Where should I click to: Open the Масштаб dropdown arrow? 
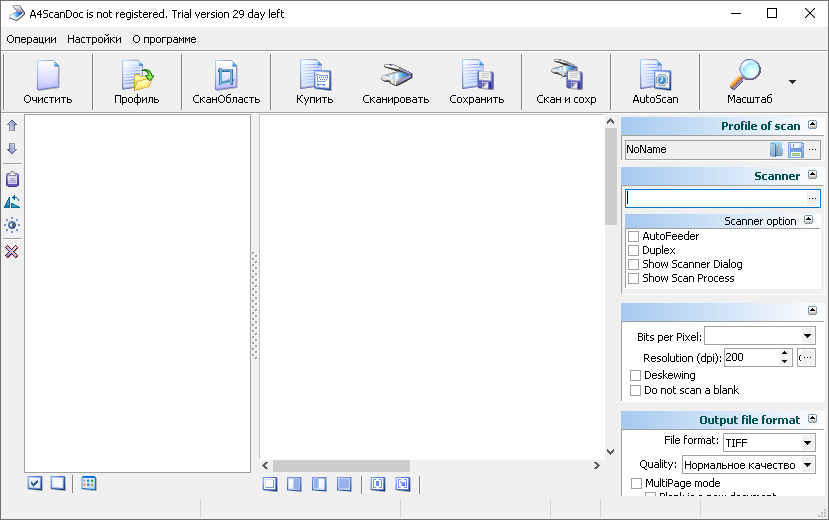point(792,82)
